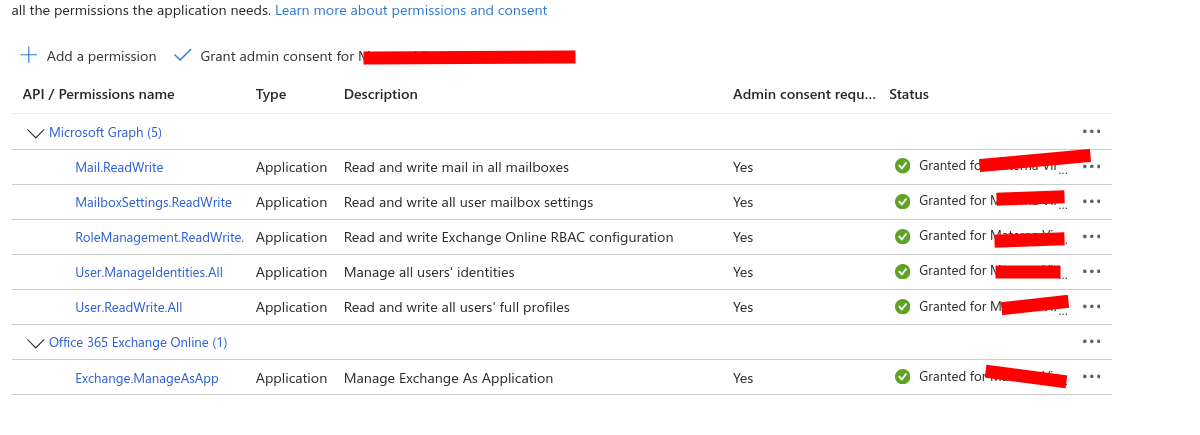
Task: Open the ellipsis menu for the RoleManagement.ReadWrite row
Action: (x=1091, y=237)
